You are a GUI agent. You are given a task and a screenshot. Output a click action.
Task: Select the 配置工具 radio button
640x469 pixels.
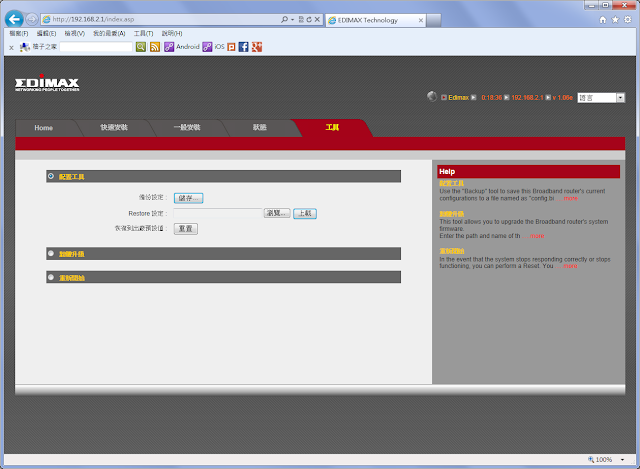[x=51, y=176]
